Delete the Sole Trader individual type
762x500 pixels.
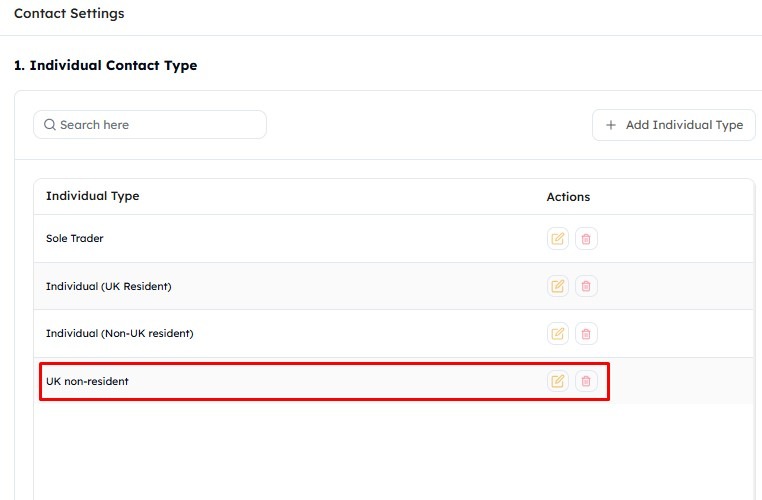[586, 239]
